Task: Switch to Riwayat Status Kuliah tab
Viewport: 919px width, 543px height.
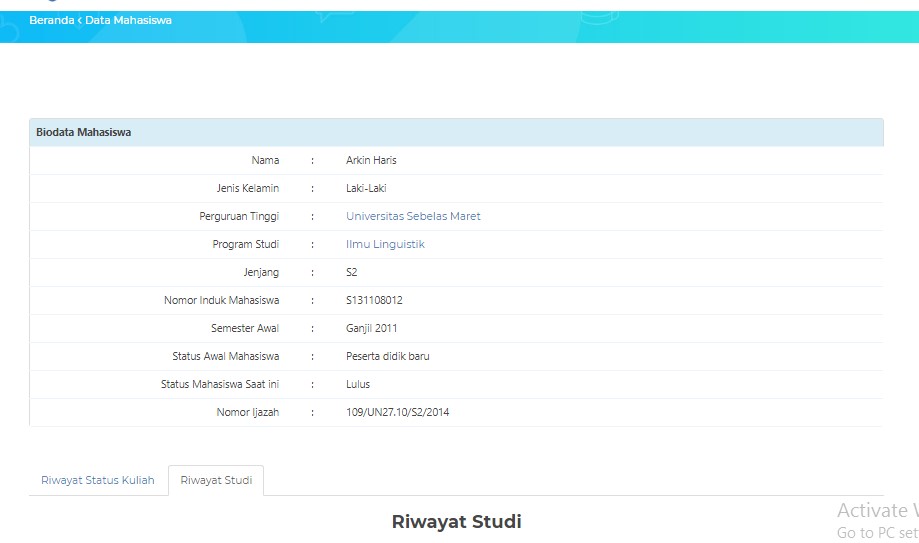Action: (x=98, y=480)
